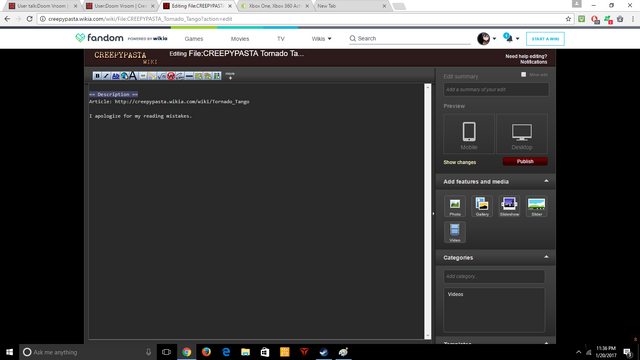Switch to New Tab browser tab
Viewport: 640px width, 360px height.
pyautogui.click(x=351, y=6)
